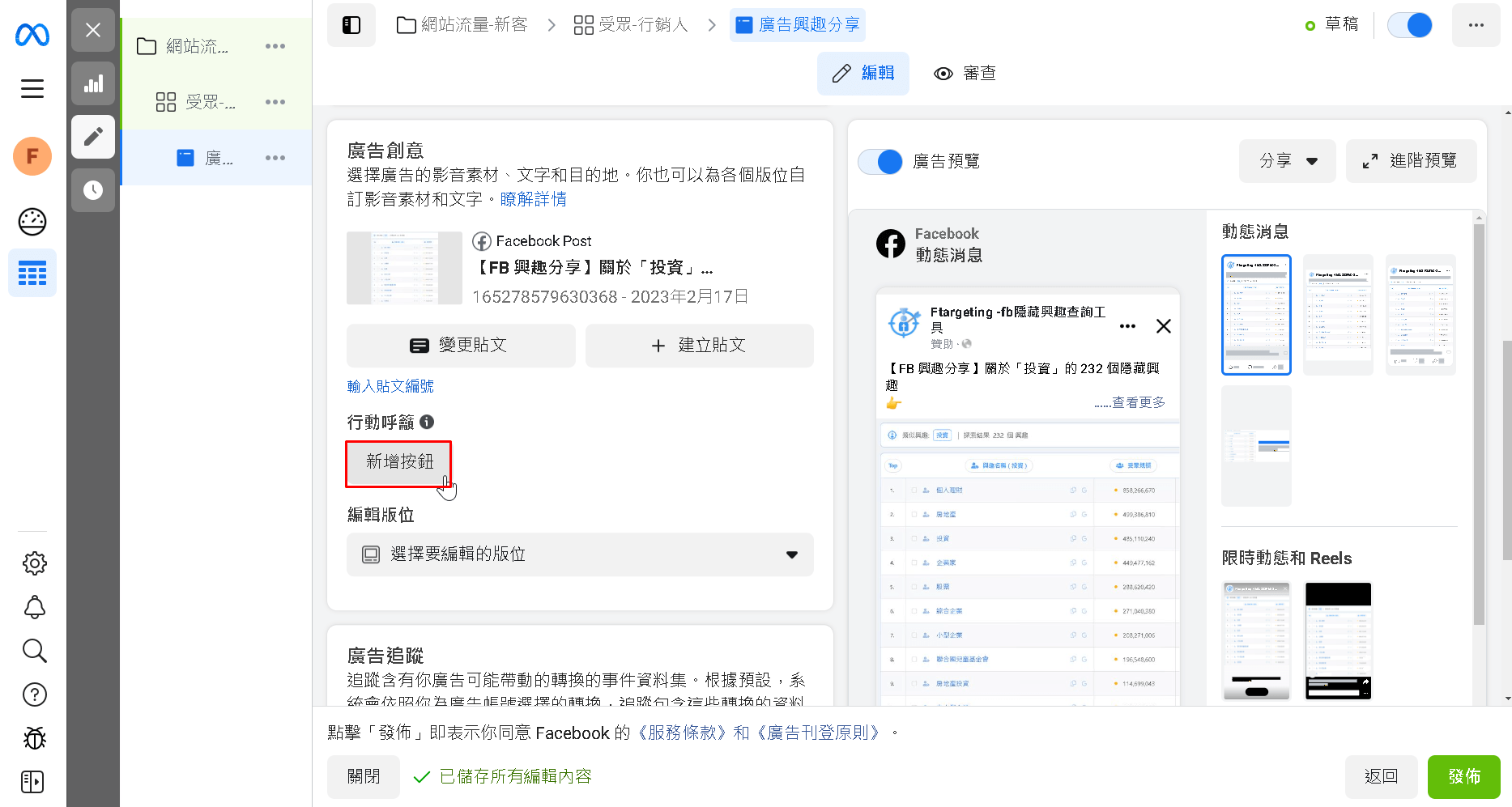Select the 網站流... campaign tree item
The height and width of the screenshot is (807, 1512).
[216, 46]
